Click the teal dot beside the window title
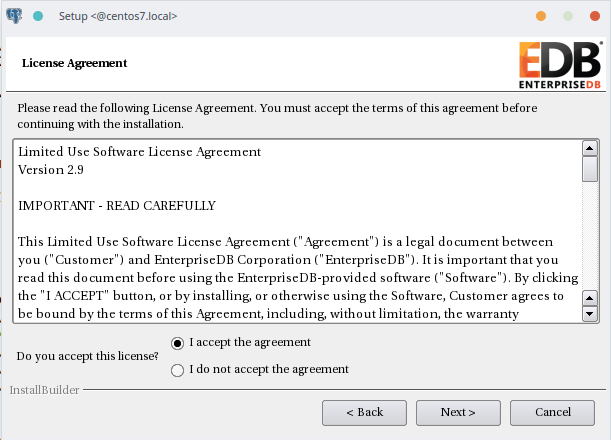Image resolution: width=611 pixels, height=440 pixels. click(x=38, y=16)
